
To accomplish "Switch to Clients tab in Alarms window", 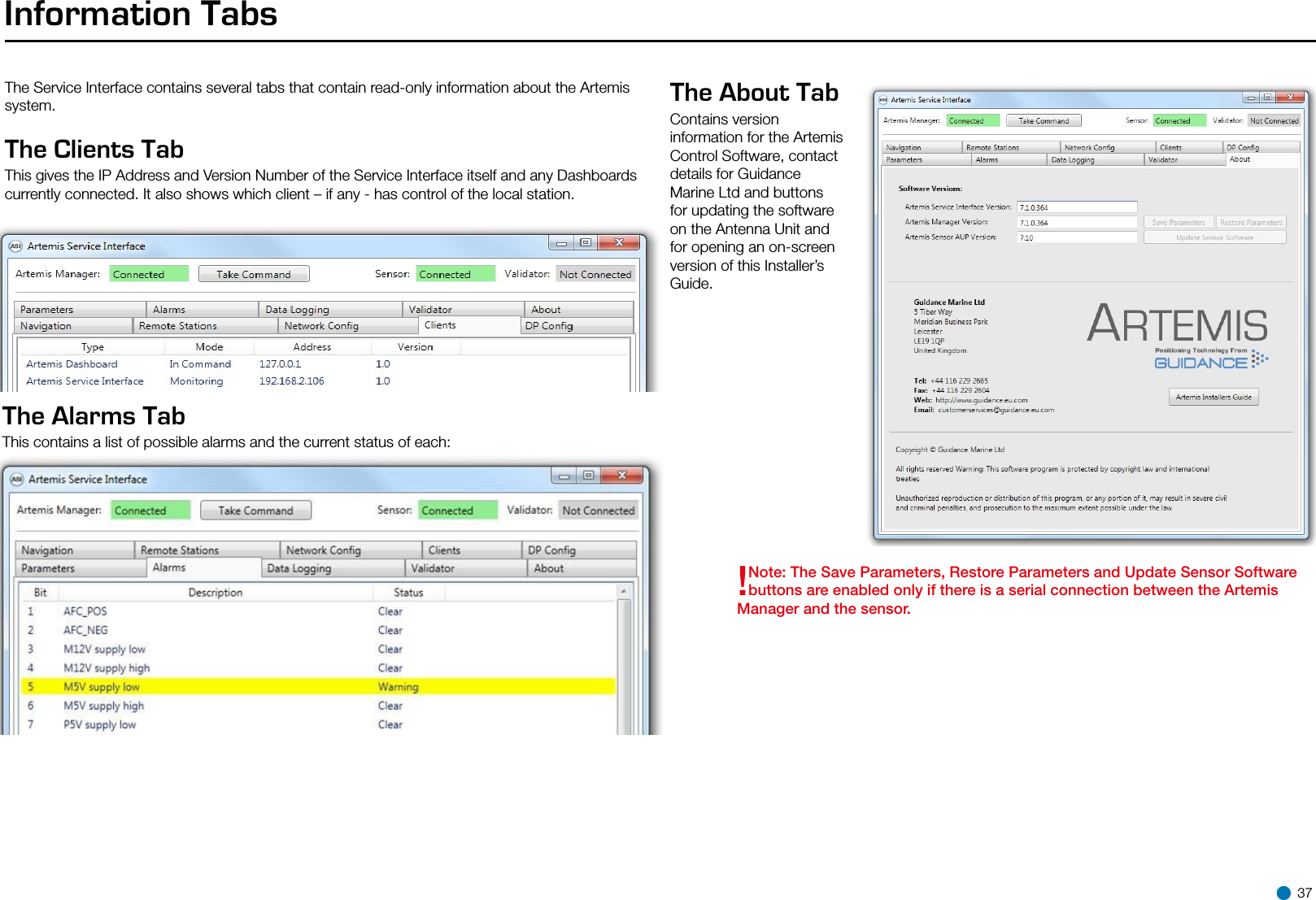I will point(473,550).
